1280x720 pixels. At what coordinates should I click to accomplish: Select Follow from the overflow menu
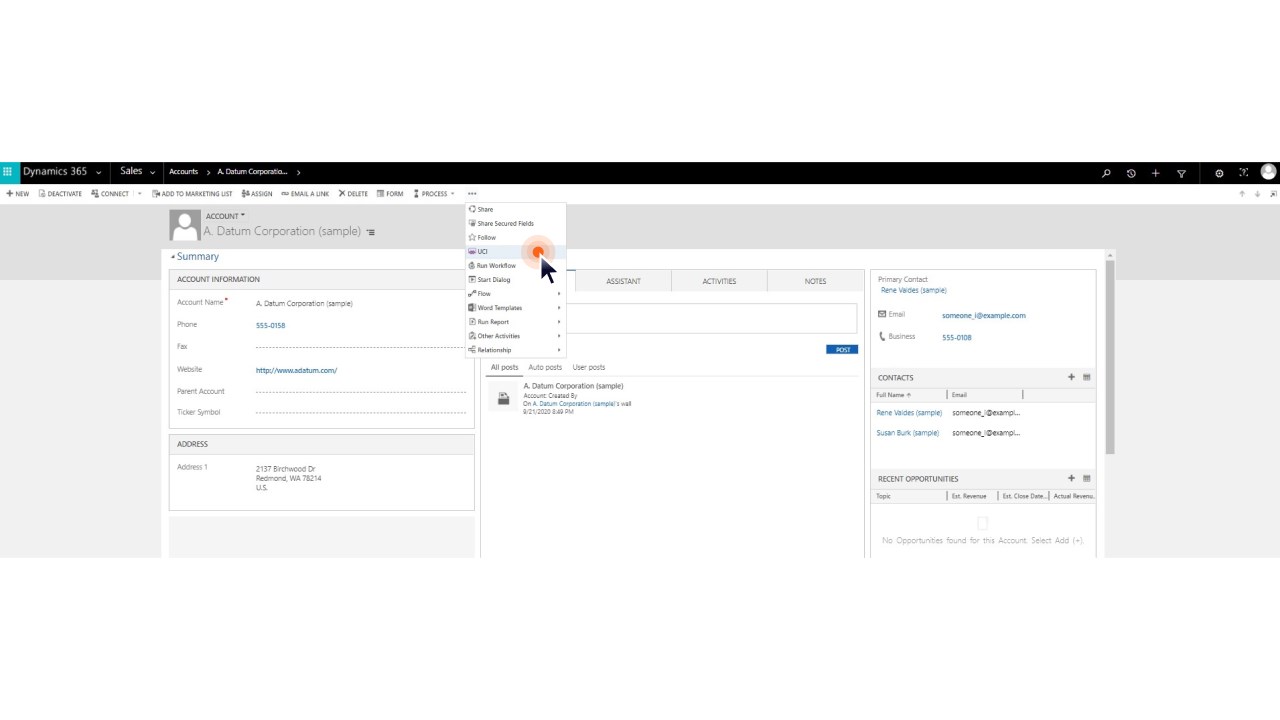click(516, 237)
